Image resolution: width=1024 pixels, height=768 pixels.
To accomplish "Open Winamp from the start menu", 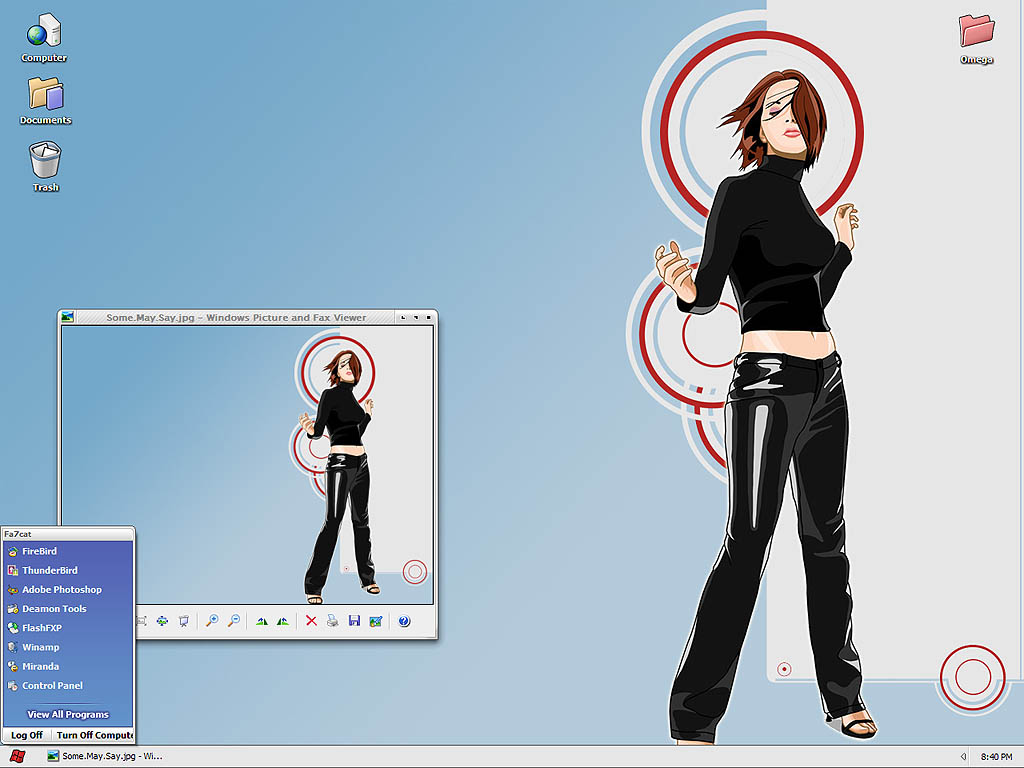I will [40, 647].
